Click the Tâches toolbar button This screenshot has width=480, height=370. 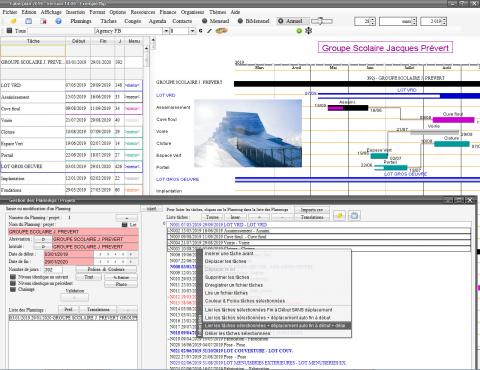[108, 21]
